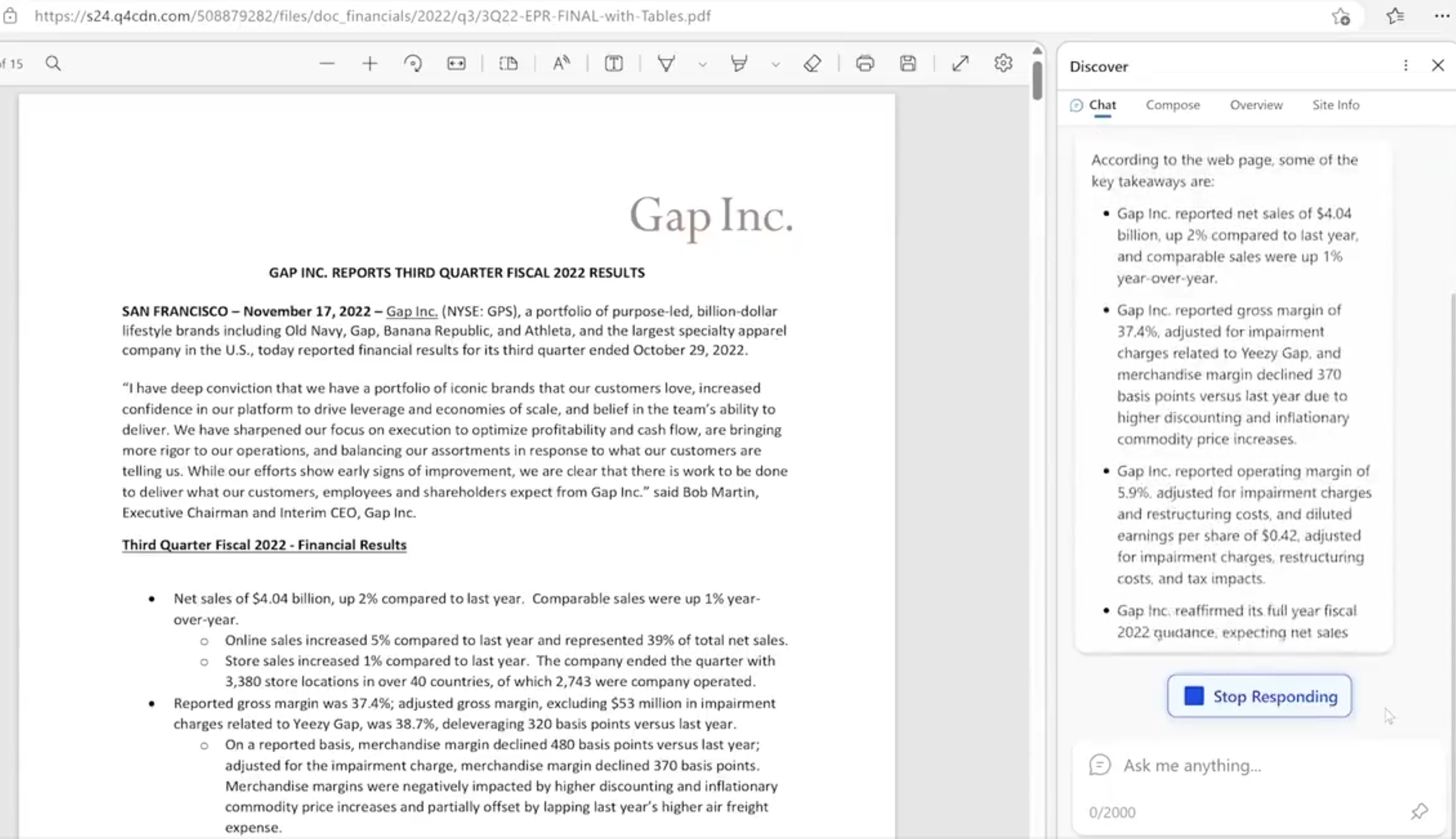Switch to the Chat tab
This screenshot has width=1456, height=839.
click(1094, 105)
